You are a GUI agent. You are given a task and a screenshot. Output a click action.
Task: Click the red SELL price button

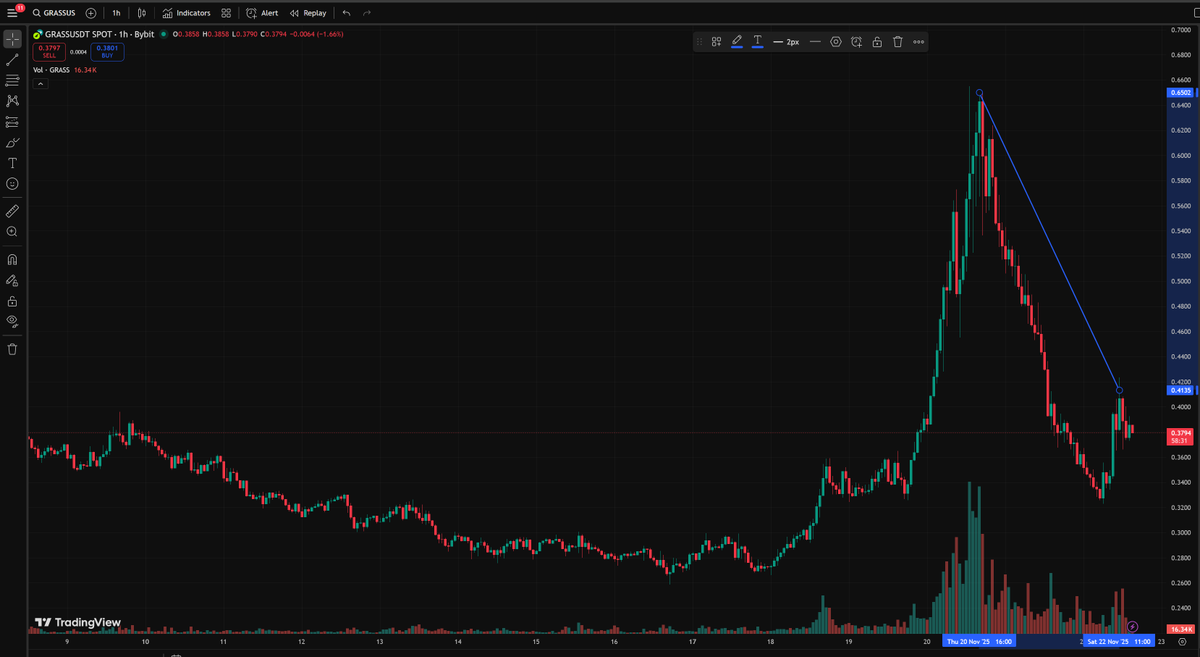coord(49,52)
